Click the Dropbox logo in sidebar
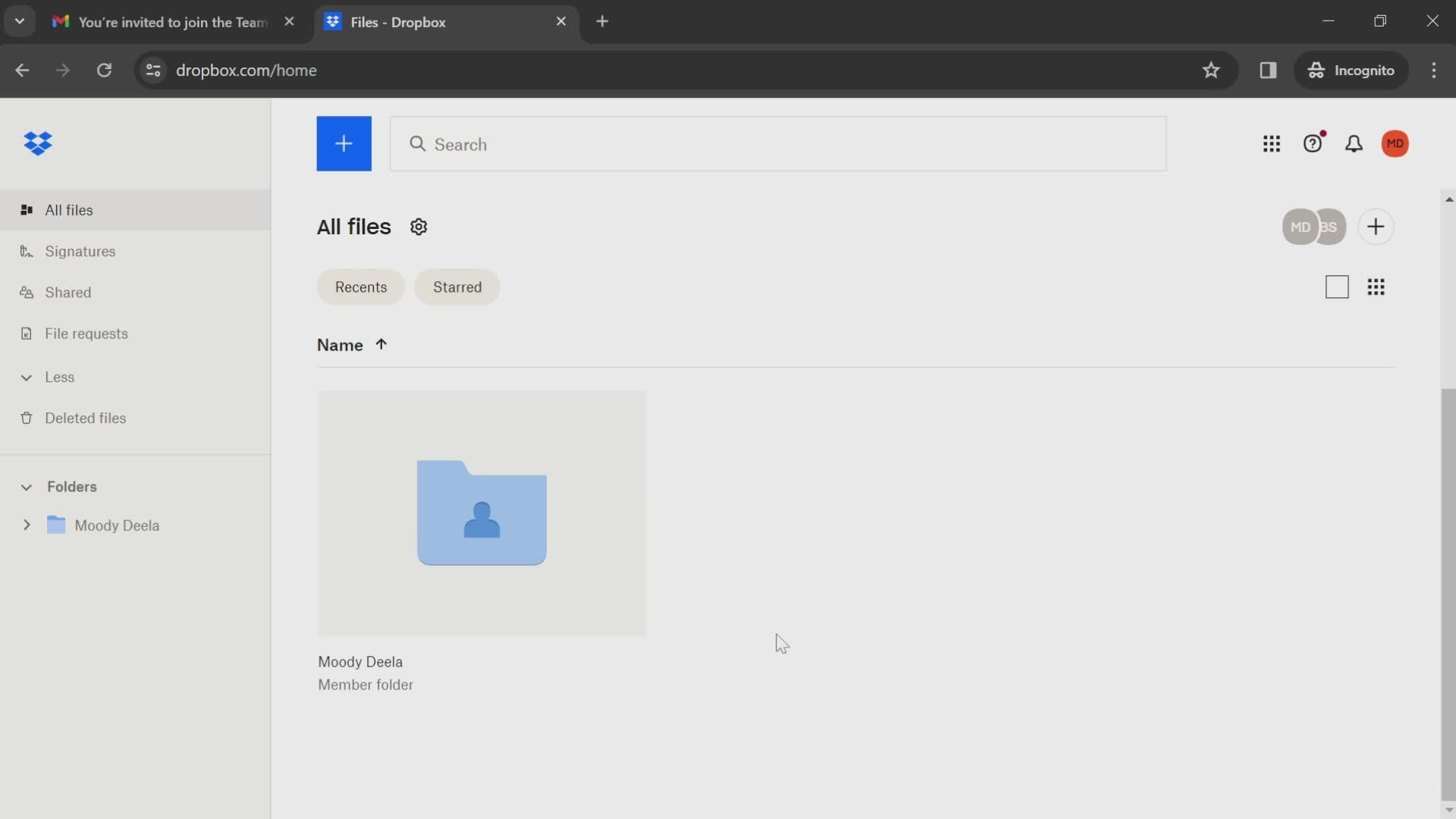Screen dimensions: 1456x819 pyautogui.click(x=38, y=143)
